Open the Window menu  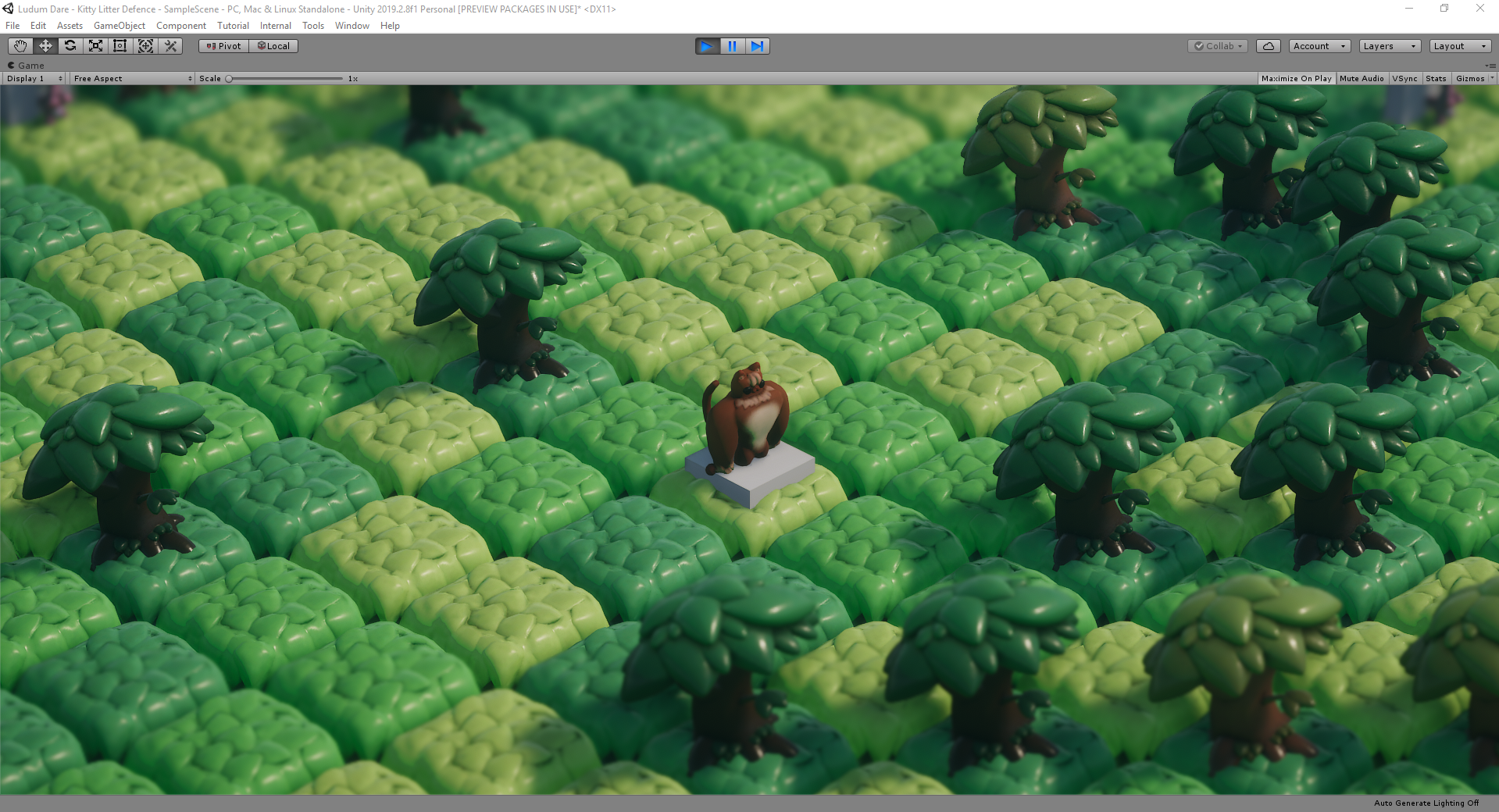coord(352,26)
